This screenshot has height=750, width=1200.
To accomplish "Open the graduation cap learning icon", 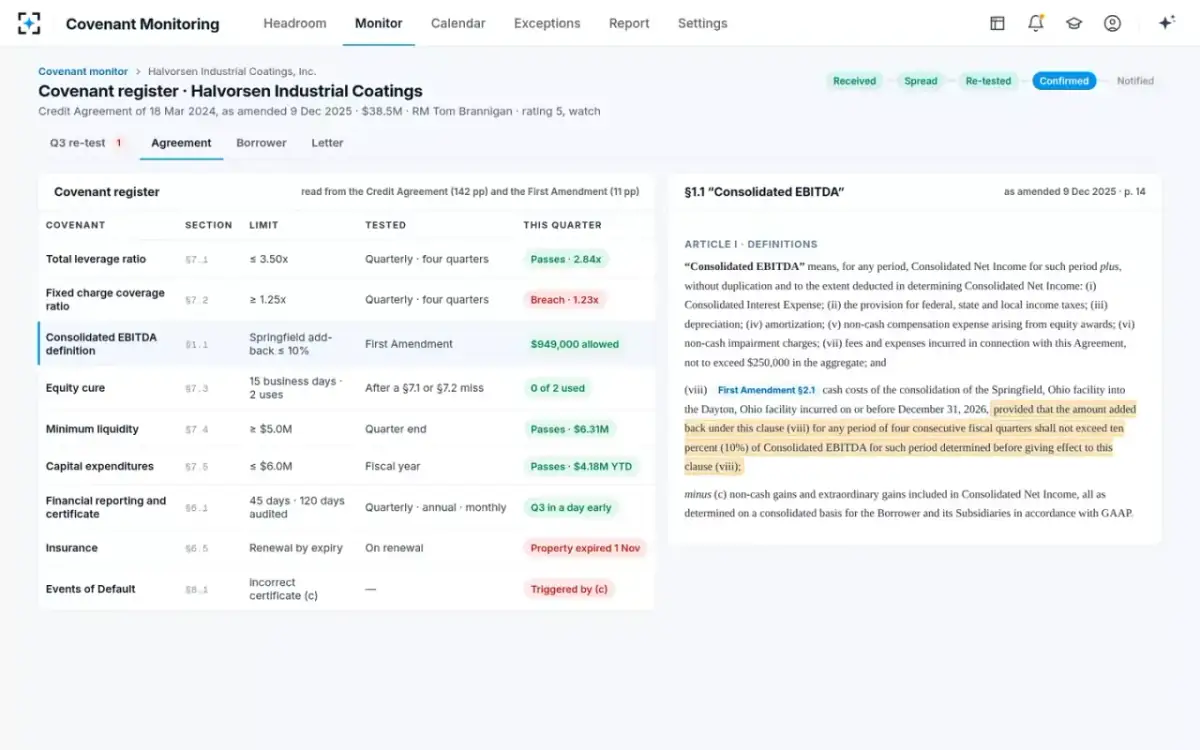I will coord(1074,23).
